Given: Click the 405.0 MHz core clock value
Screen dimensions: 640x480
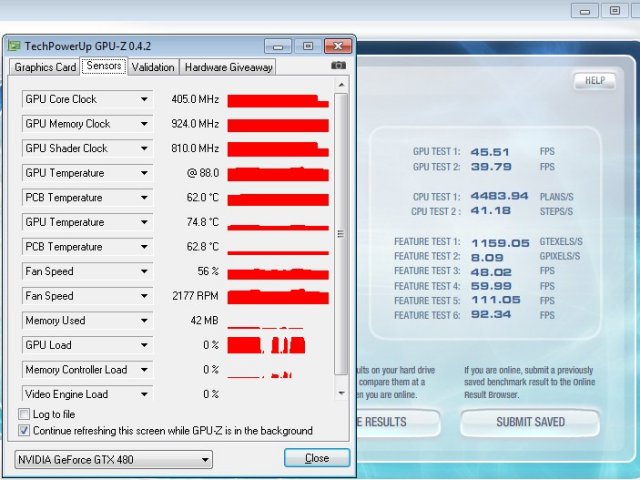Looking at the screenshot, I should click(x=195, y=99).
